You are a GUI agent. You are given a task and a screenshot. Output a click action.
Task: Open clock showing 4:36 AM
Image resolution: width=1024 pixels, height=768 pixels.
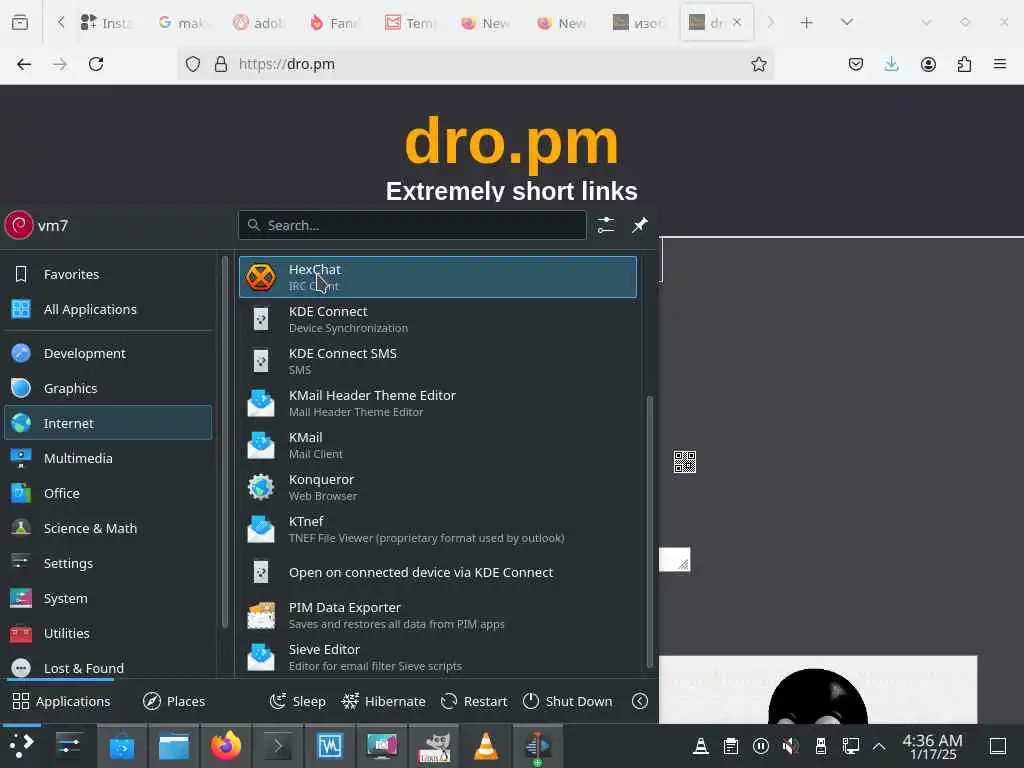click(x=933, y=746)
